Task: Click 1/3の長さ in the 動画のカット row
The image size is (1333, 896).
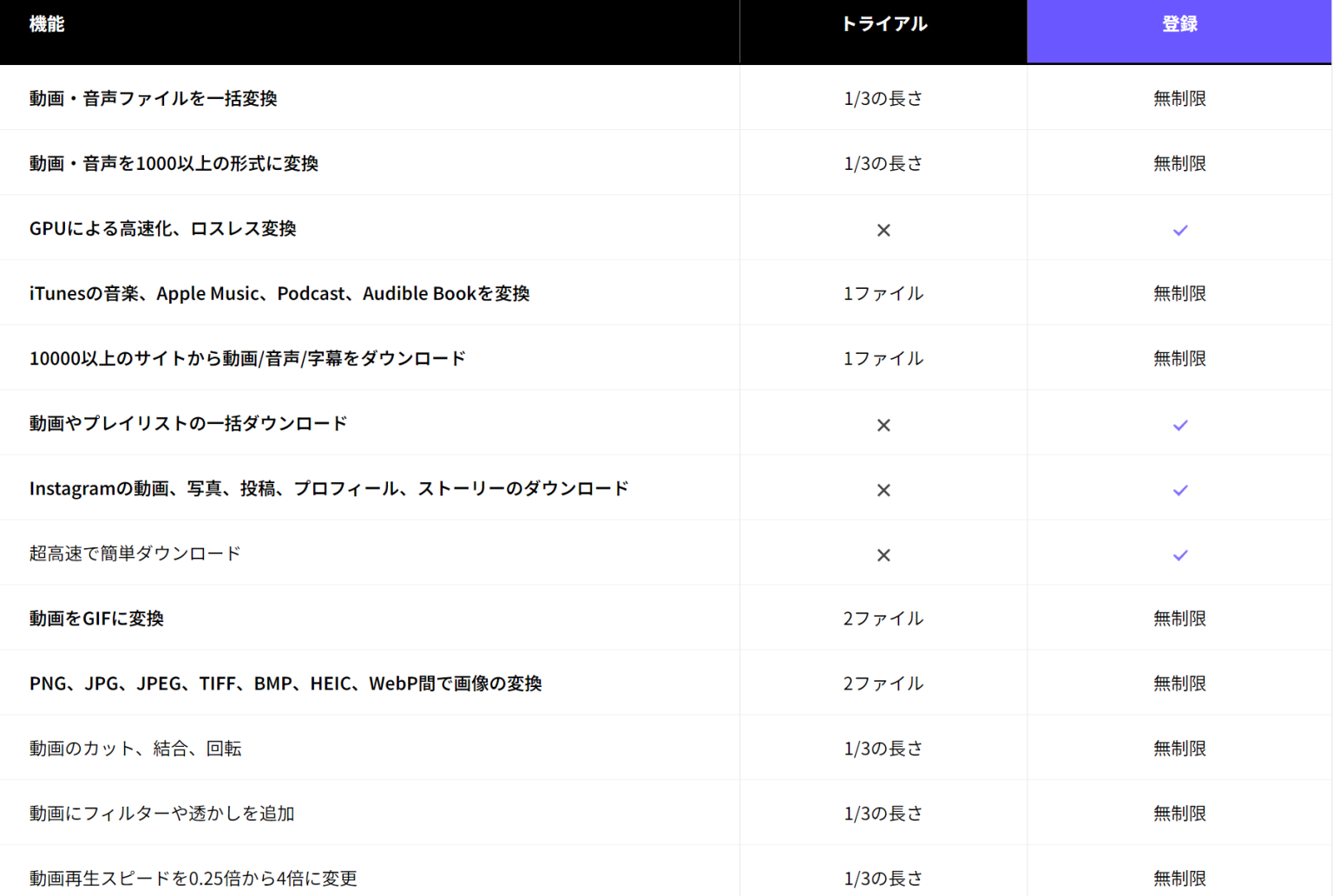Action: [x=883, y=749]
